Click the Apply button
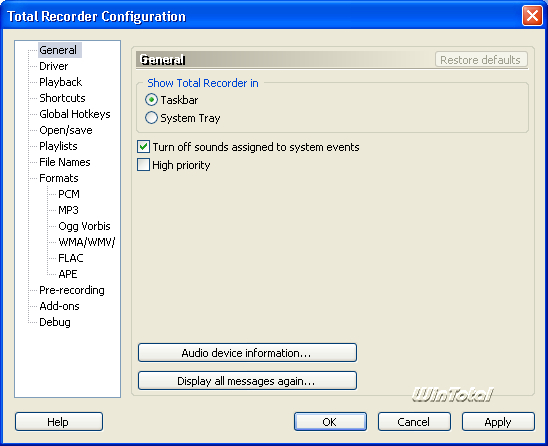Image resolution: width=548 pixels, height=446 pixels. click(x=498, y=422)
